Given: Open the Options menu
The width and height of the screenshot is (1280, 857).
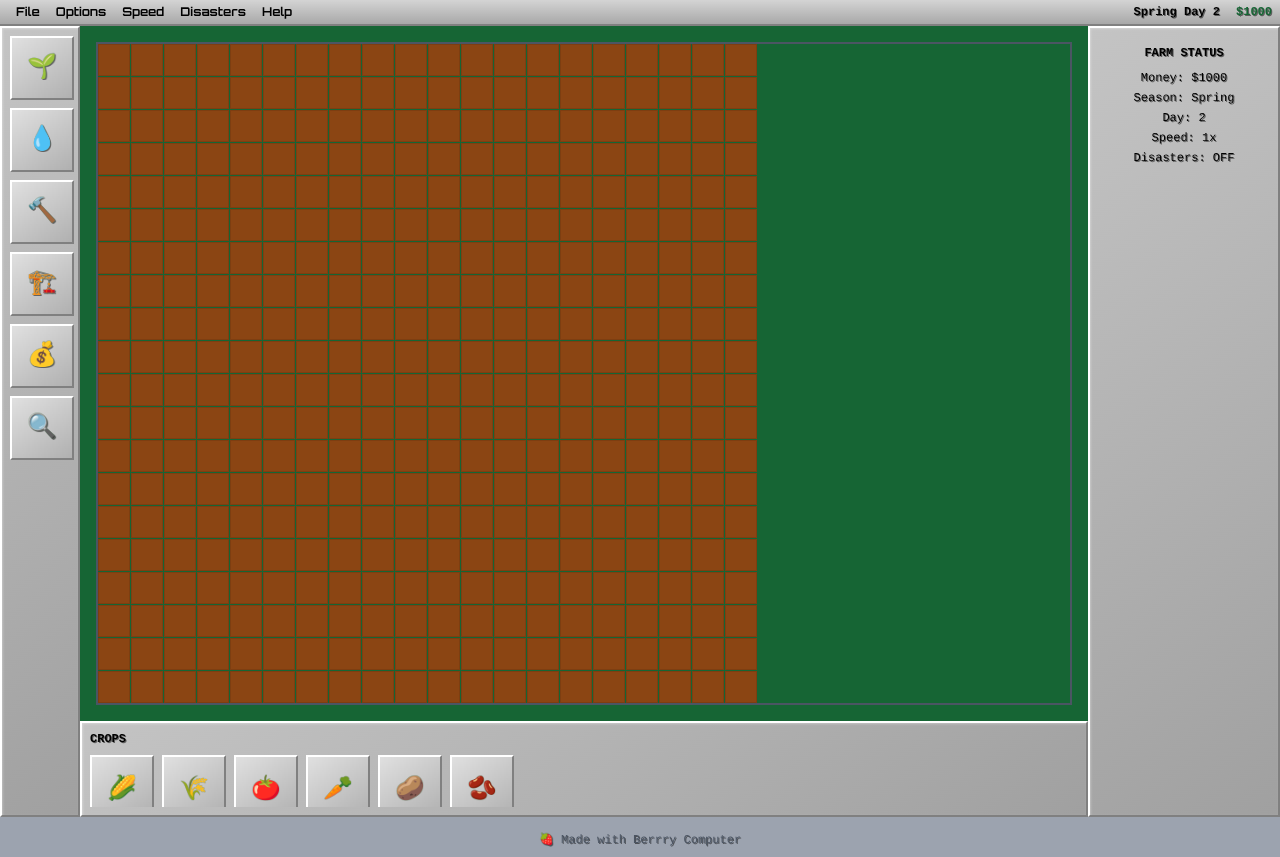Looking at the screenshot, I should [81, 12].
